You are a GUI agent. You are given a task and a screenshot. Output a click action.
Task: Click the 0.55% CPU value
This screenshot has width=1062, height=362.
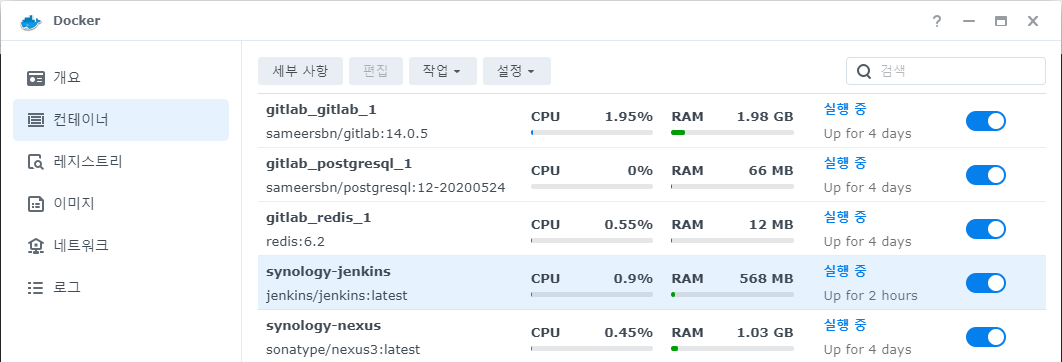point(629,224)
